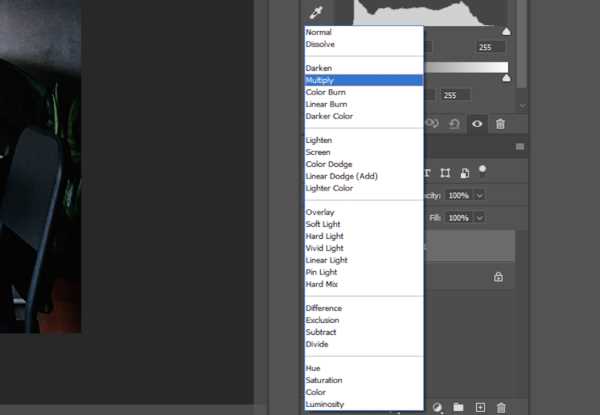Click the lock icon on Background layer
The width and height of the screenshot is (600, 415).
tap(498, 277)
